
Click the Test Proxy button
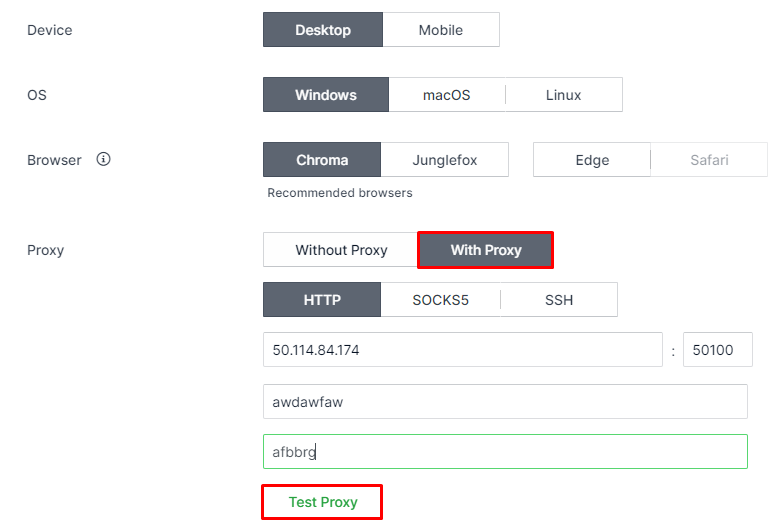tap(322, 502)
